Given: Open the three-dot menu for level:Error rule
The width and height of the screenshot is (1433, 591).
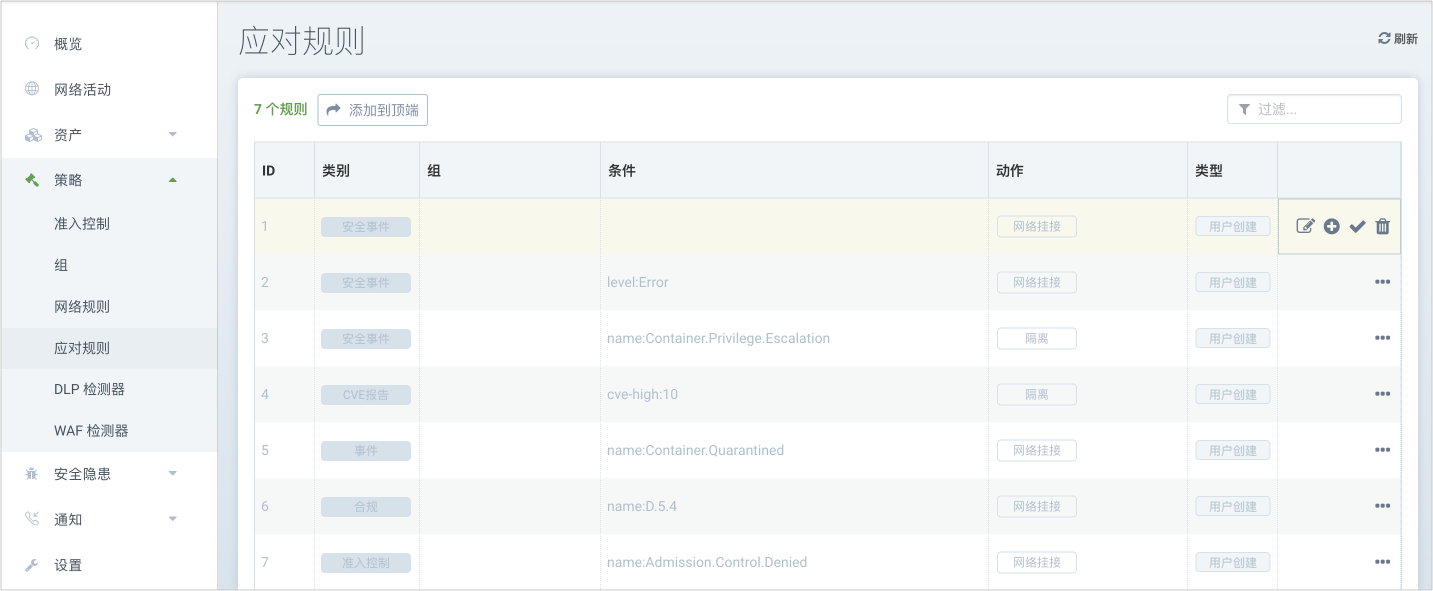Looking at the screenshot, I should pos(1382,282).
